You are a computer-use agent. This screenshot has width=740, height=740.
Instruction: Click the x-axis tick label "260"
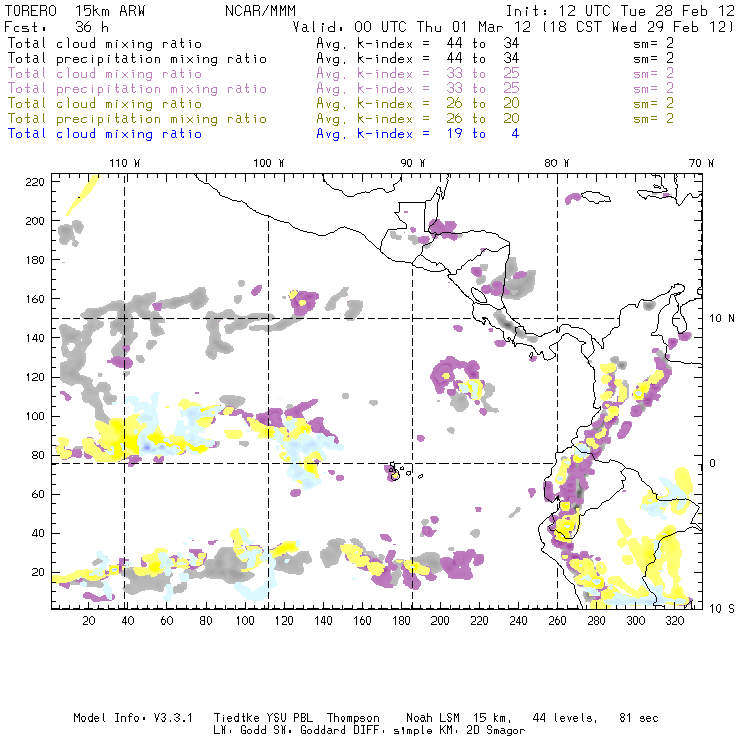click(x=557, y=620)
